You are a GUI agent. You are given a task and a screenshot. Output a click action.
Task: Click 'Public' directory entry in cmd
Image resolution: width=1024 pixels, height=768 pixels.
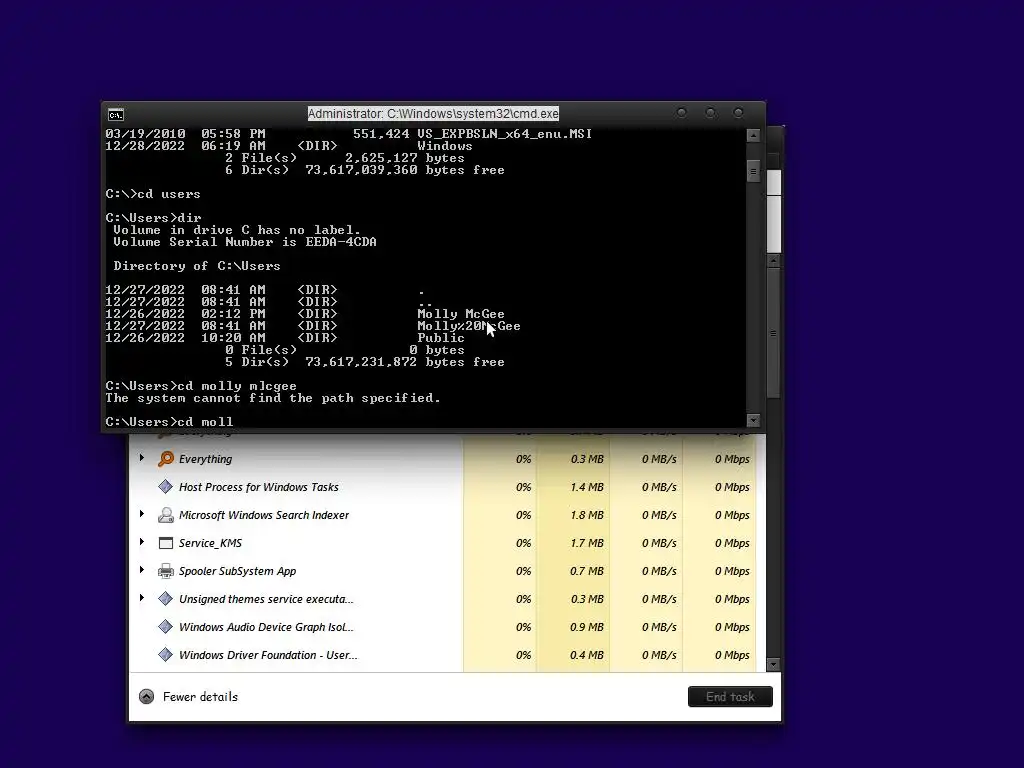(441, 338)
